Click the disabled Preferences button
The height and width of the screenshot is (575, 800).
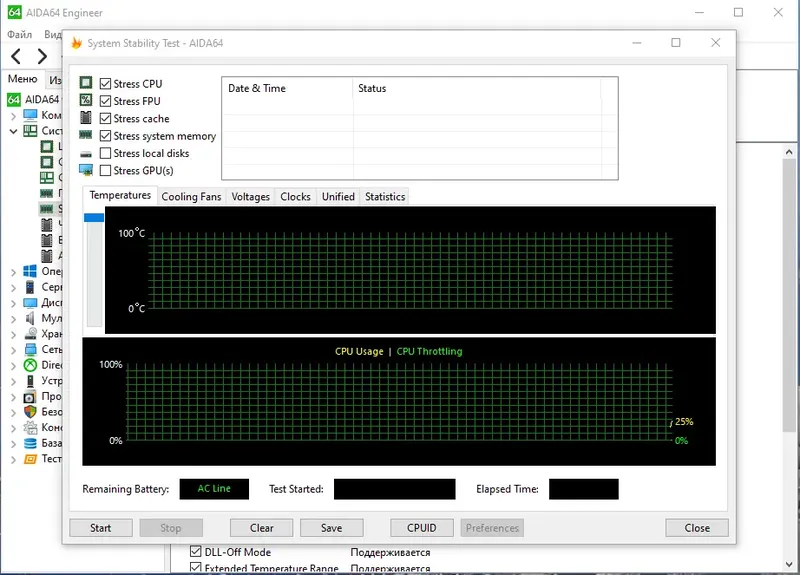point(492,528)
